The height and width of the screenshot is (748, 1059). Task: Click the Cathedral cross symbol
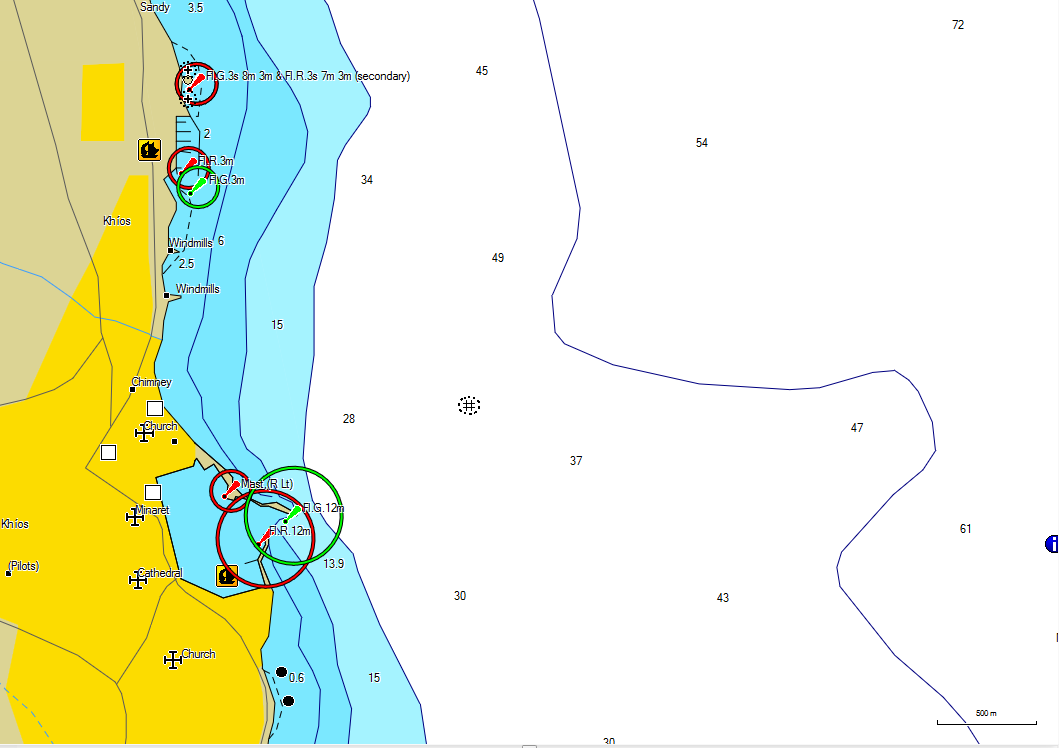[x=138, y=580]
